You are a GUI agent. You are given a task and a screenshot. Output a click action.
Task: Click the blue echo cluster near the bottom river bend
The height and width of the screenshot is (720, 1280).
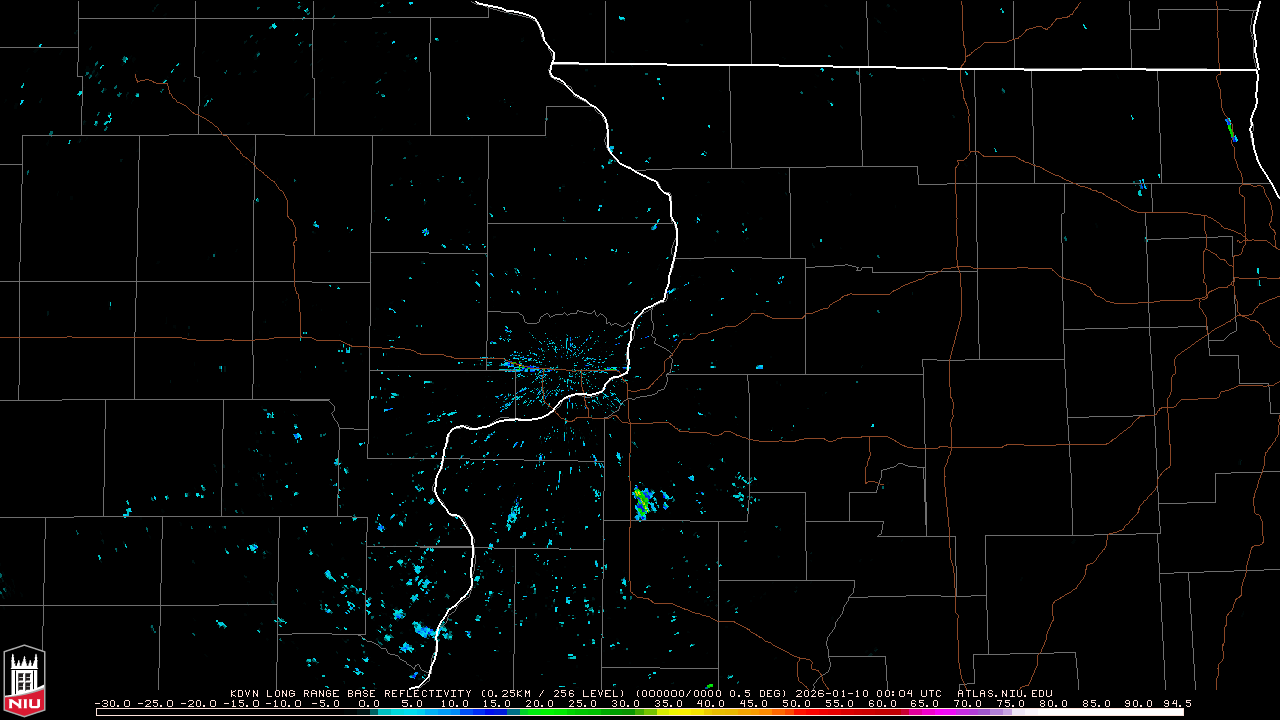tap(424, 630)
